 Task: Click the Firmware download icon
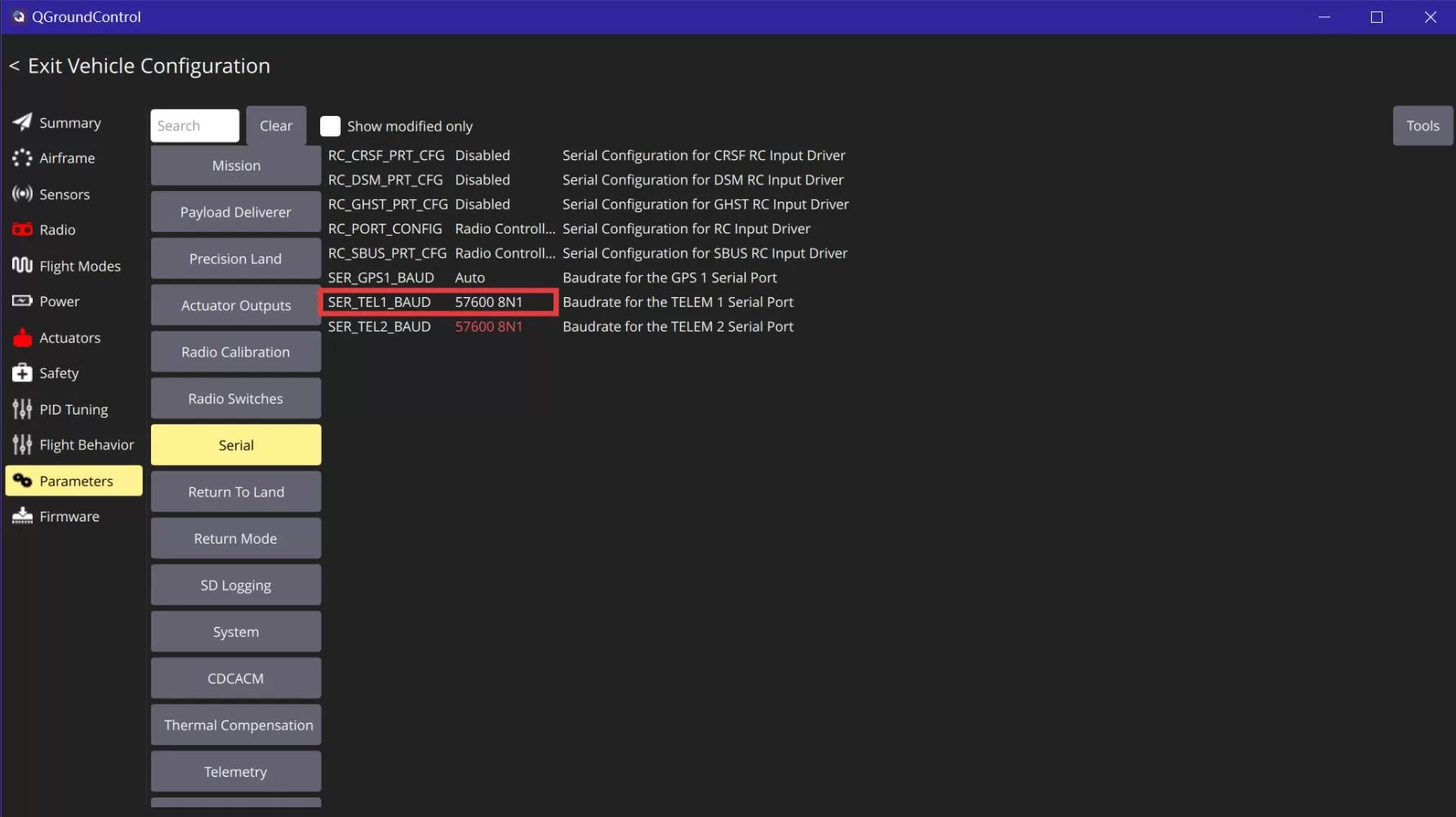click(22, 516)
